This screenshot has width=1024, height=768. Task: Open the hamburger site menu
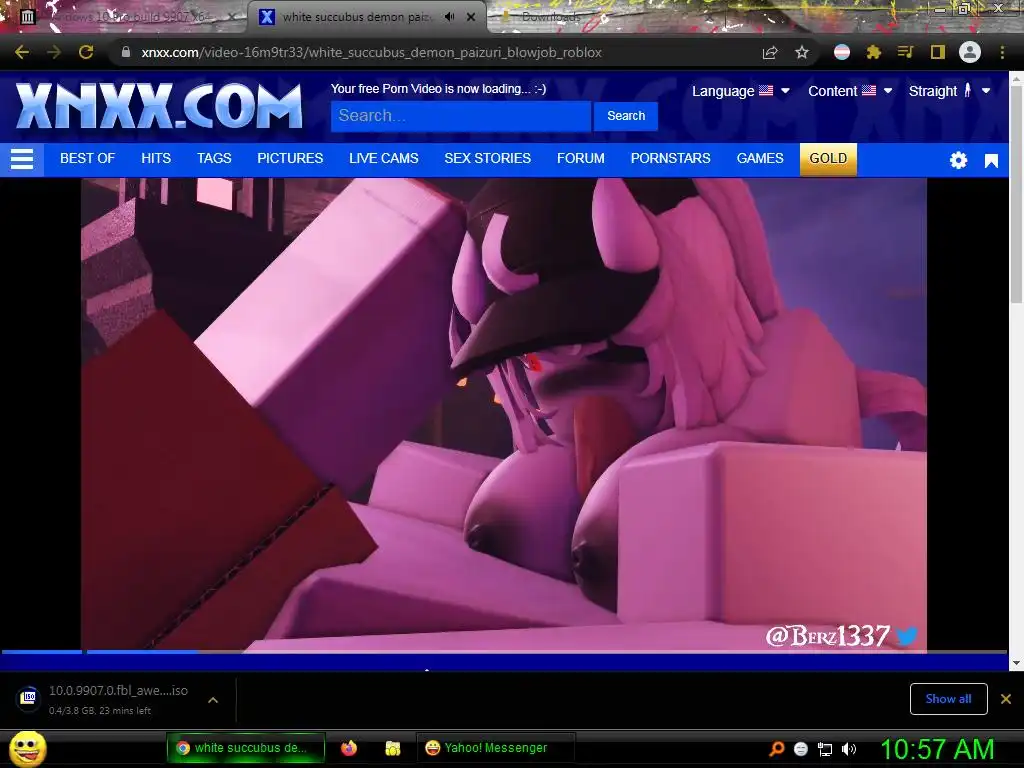(x=22, y=159)
